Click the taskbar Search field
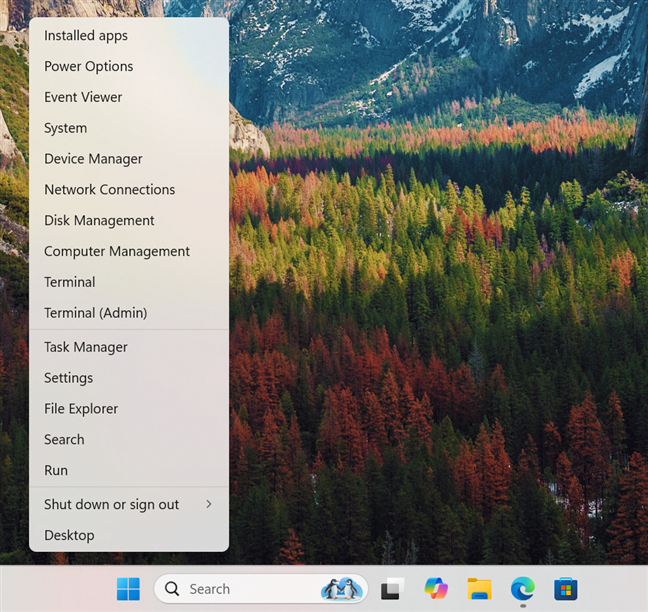Image resolution: width=648 pixels, height=612 pixels. [x=261, y=588]
